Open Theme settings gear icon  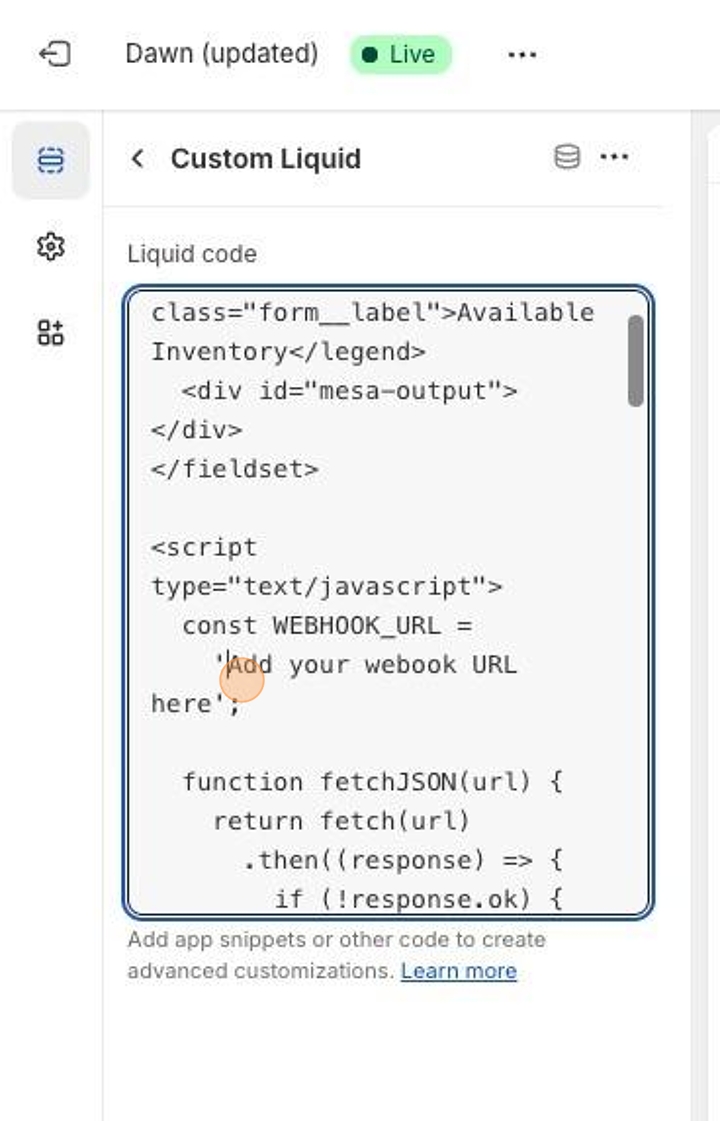(x=51, y=247)
